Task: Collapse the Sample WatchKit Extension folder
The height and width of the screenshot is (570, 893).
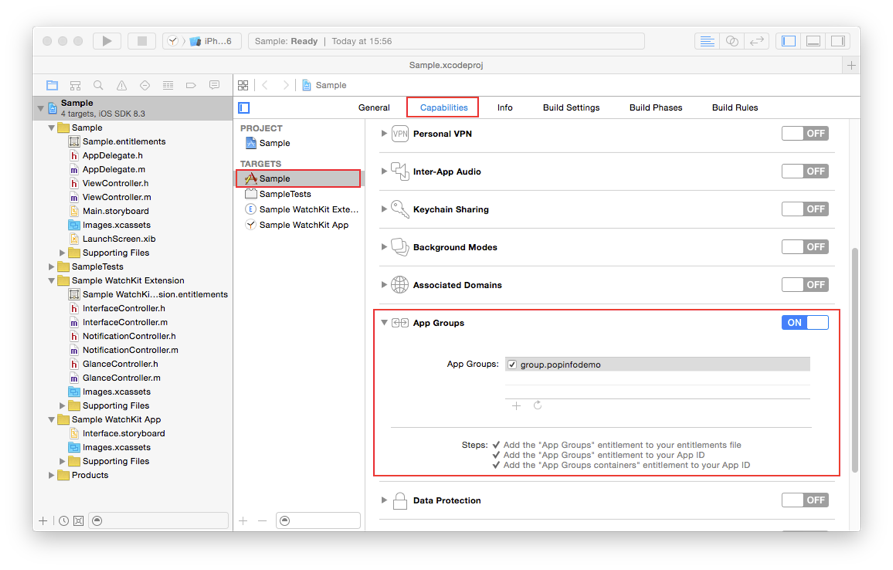Action: 52,281
